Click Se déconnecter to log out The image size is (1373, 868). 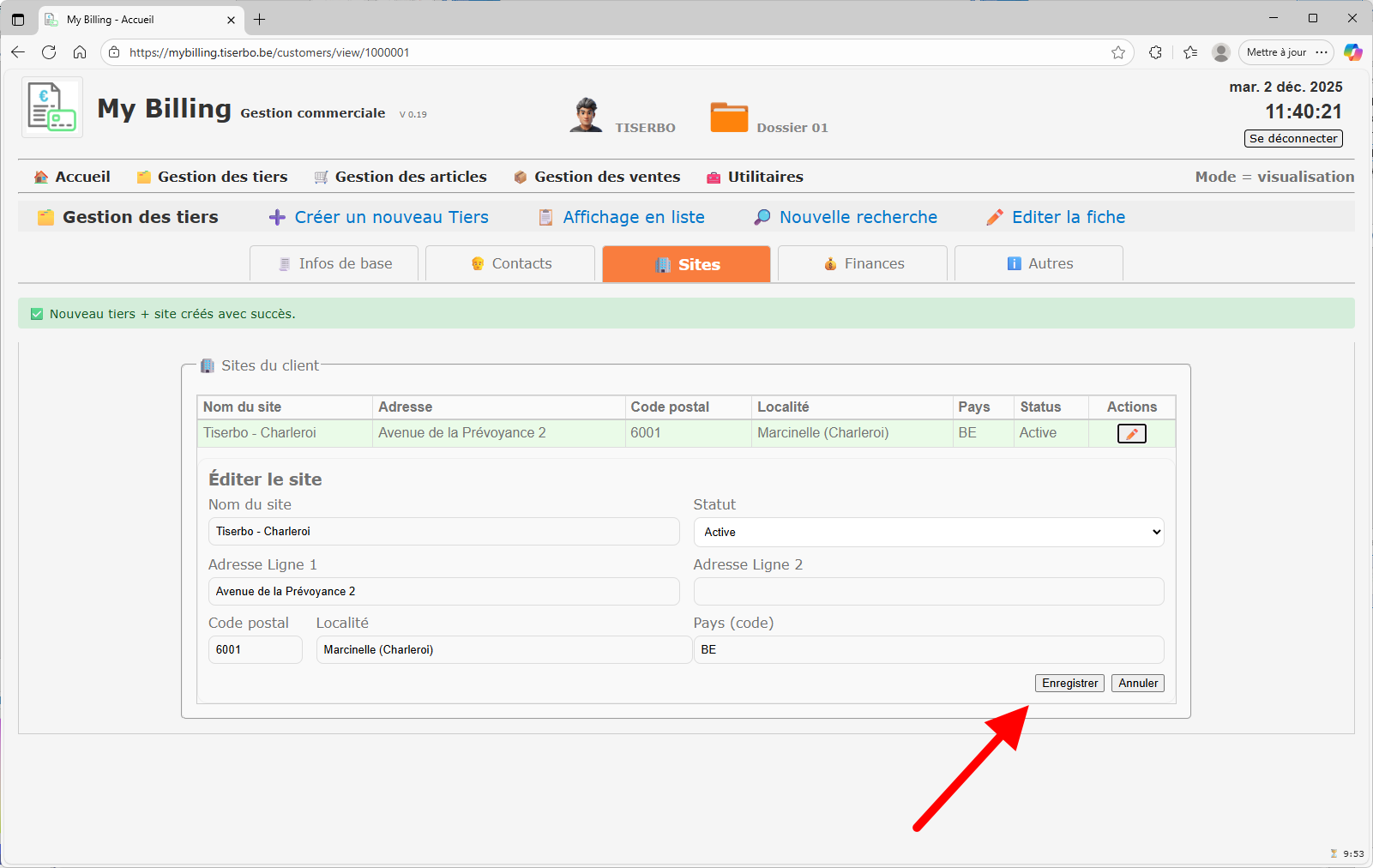[x=1292, y=138]
